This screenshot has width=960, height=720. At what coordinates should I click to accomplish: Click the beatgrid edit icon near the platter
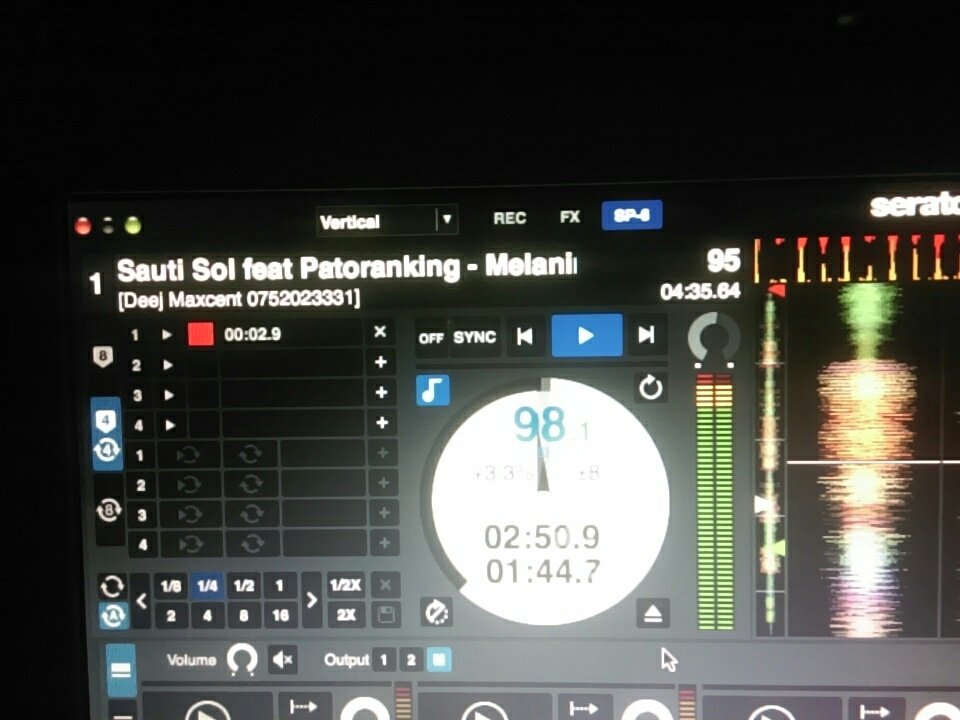point(437,612)
